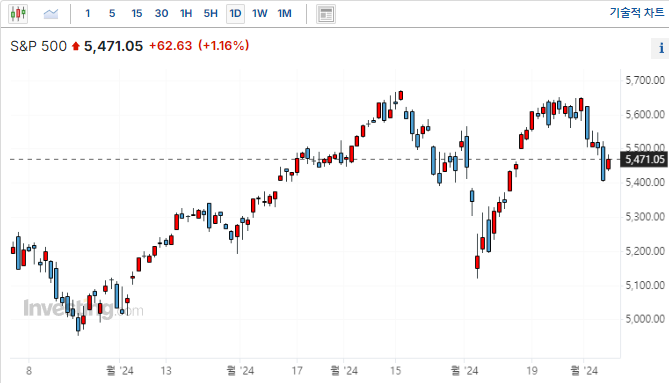Click the S&P 500 title
Image resolution: width=669 pixels, height=383 pixels.
pyautogui.click(x=38, y=46)
